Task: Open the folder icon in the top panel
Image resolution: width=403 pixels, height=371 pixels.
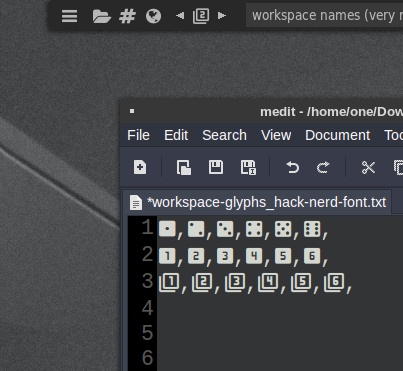Action: click(x=102, y=16)
